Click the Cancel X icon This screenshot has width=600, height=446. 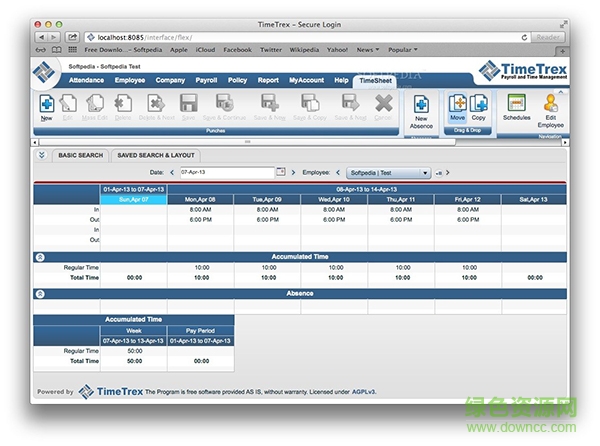coord(384,105)
